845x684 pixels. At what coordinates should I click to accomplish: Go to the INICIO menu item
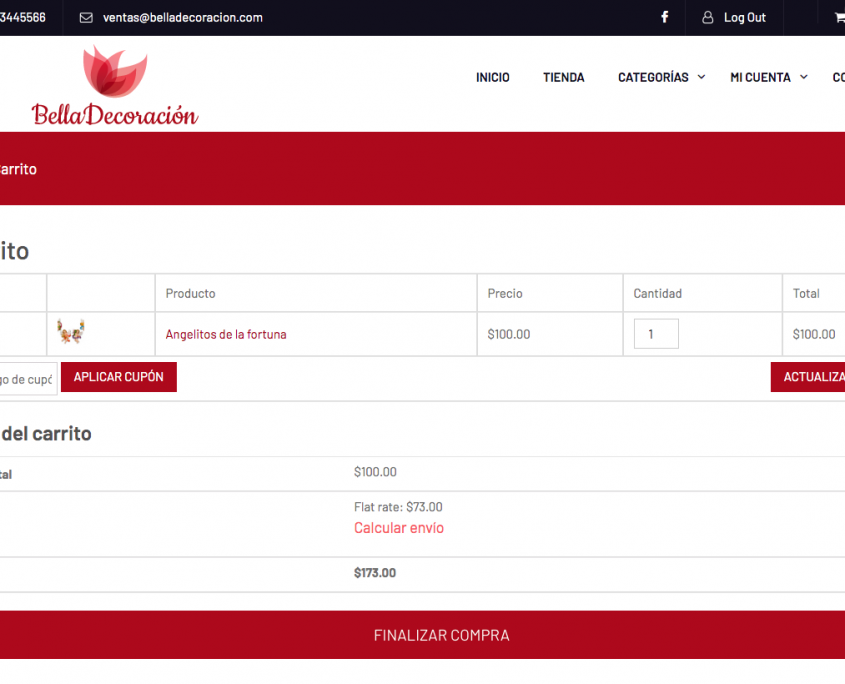pyautogui.click(x=493, y=78)
